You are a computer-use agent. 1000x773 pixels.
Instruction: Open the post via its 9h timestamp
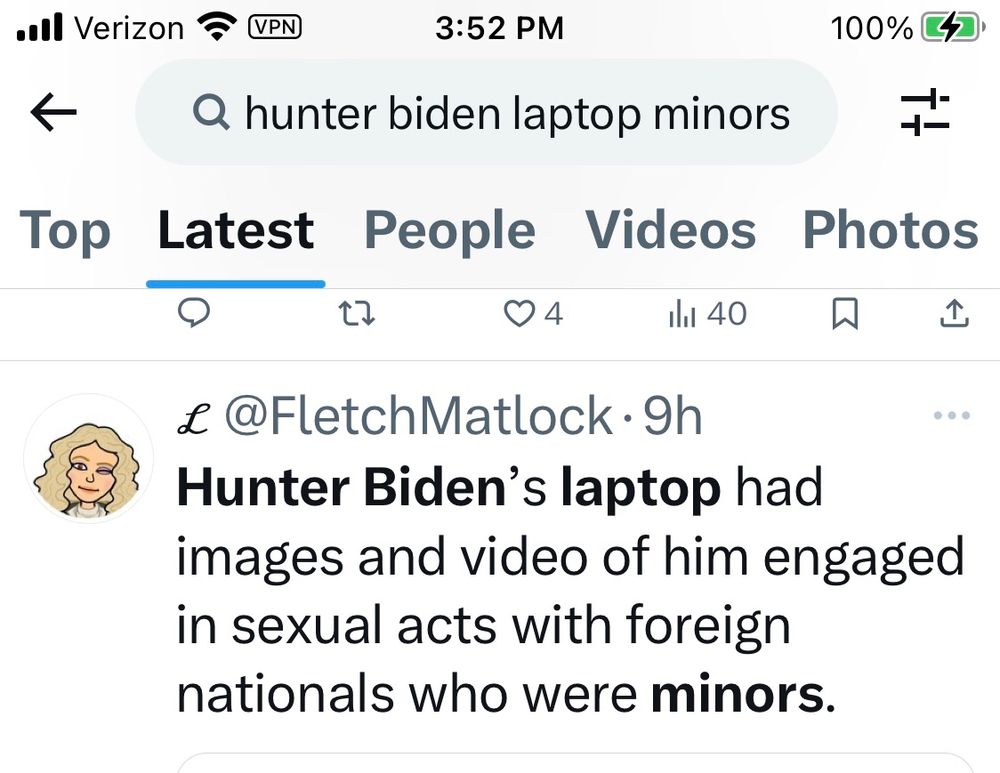pos(672,416)
